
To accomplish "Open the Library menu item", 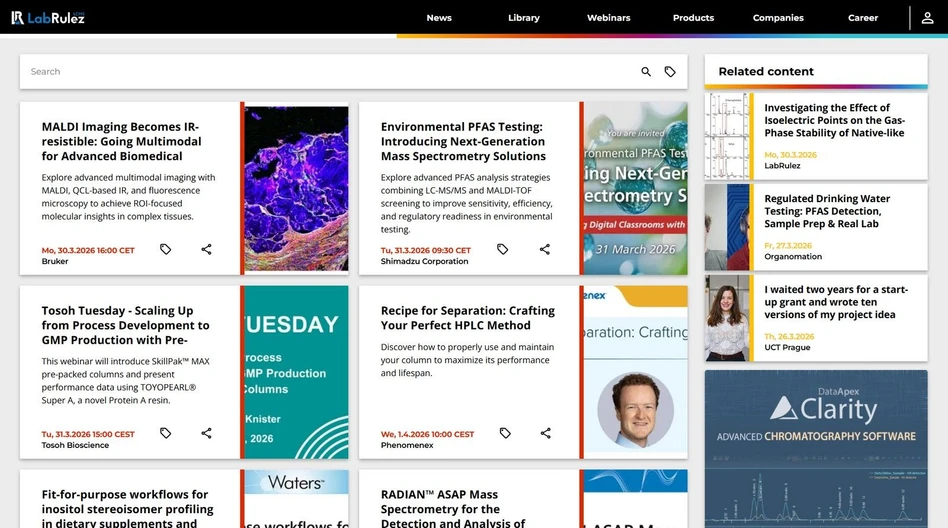I will (523, 18).
